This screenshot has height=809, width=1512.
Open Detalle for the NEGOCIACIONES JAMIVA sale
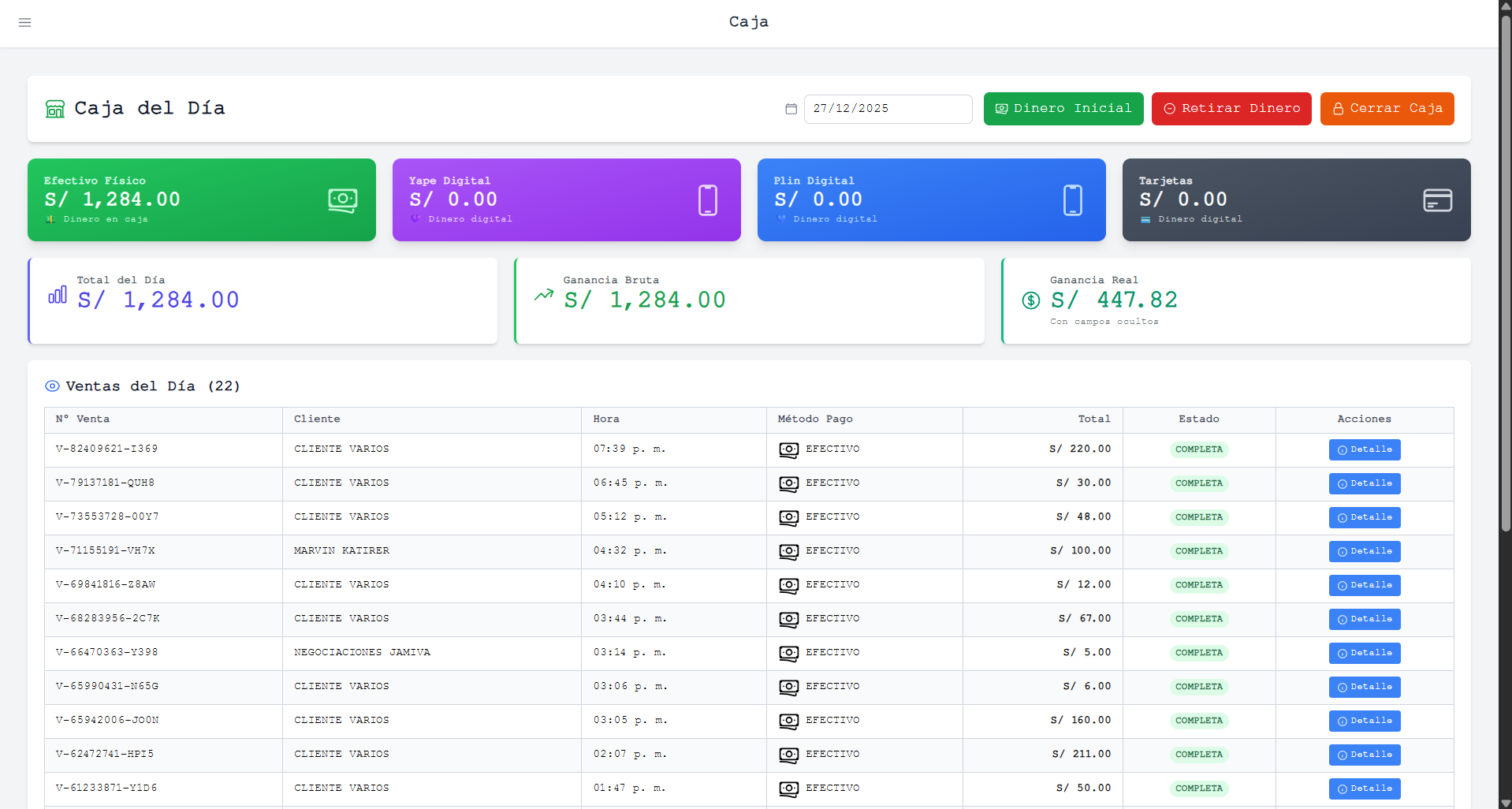[x=1365, y=653]
